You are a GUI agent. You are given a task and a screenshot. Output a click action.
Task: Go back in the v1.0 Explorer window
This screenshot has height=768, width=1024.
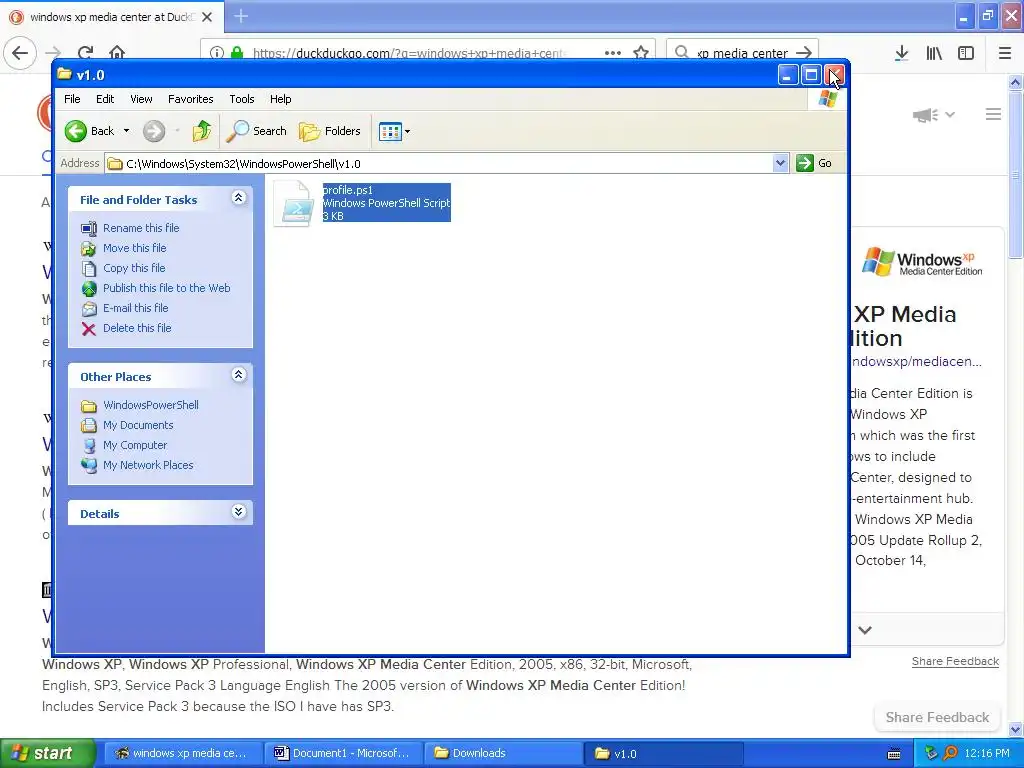(89, 131)
